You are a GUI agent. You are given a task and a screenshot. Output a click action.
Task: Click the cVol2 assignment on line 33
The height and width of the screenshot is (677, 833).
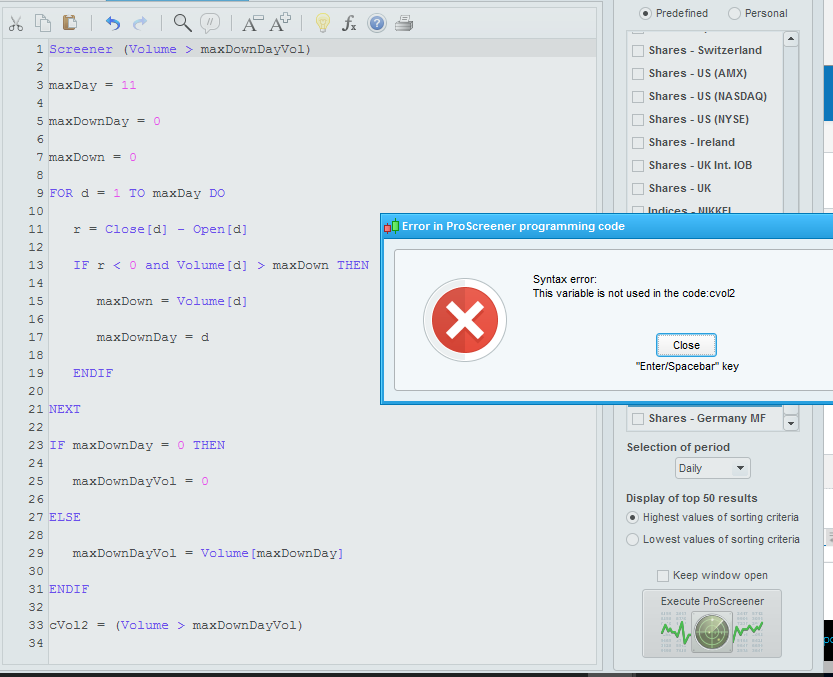[x=176, y=625]
